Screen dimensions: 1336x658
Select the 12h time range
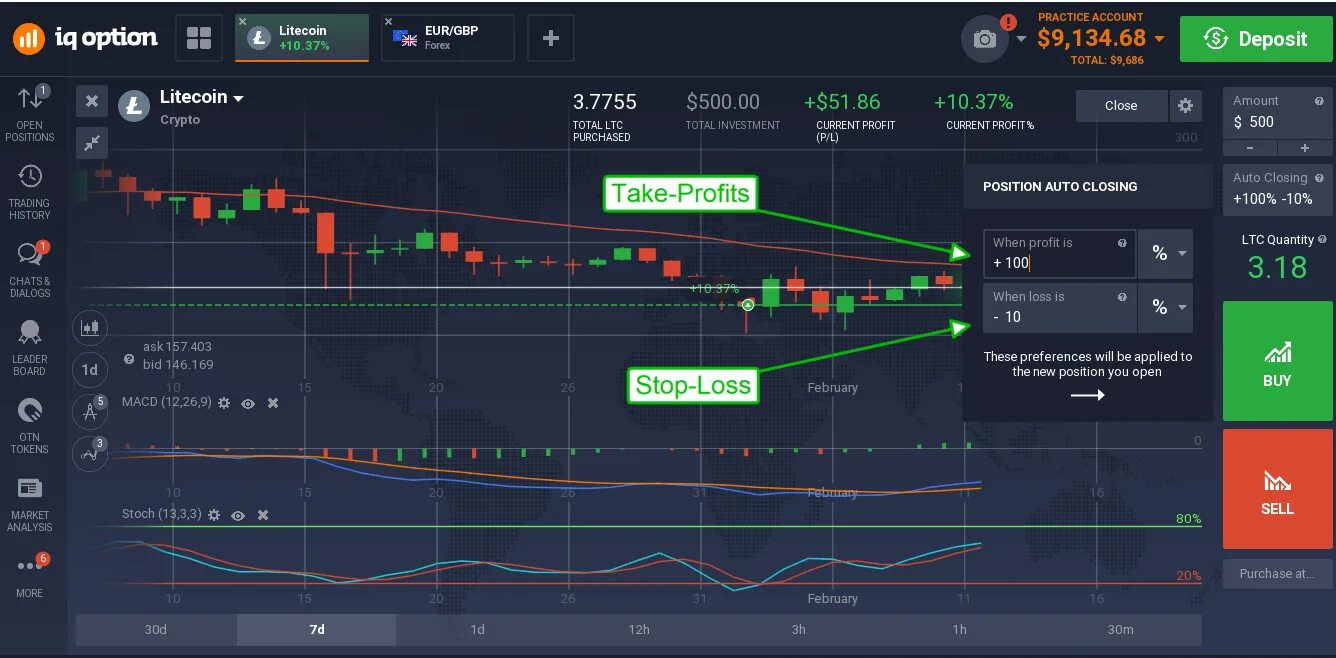(639, 629)
